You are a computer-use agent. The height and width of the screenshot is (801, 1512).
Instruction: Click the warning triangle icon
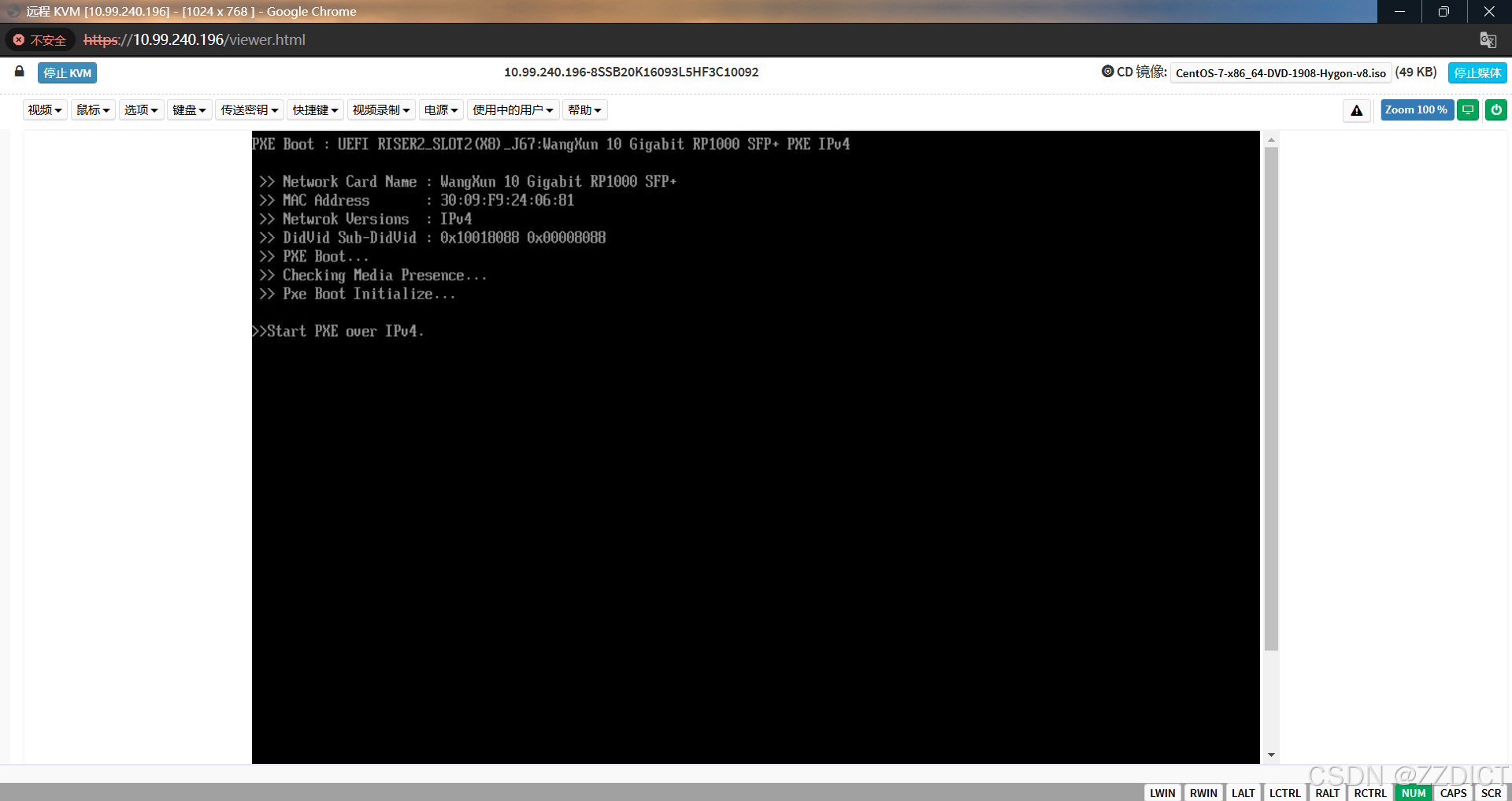1356,110
